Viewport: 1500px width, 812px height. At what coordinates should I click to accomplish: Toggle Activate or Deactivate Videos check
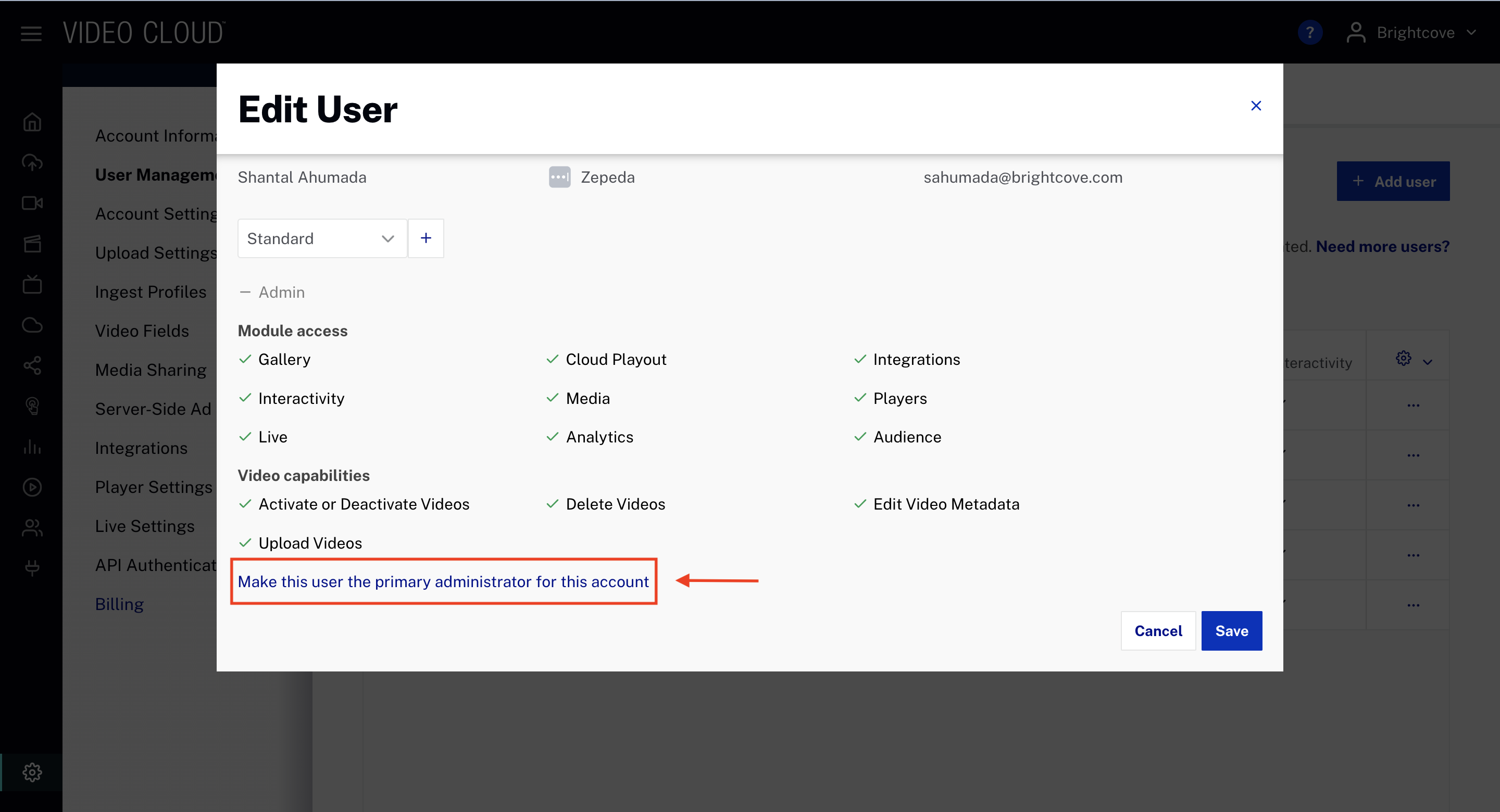(245, 503)
